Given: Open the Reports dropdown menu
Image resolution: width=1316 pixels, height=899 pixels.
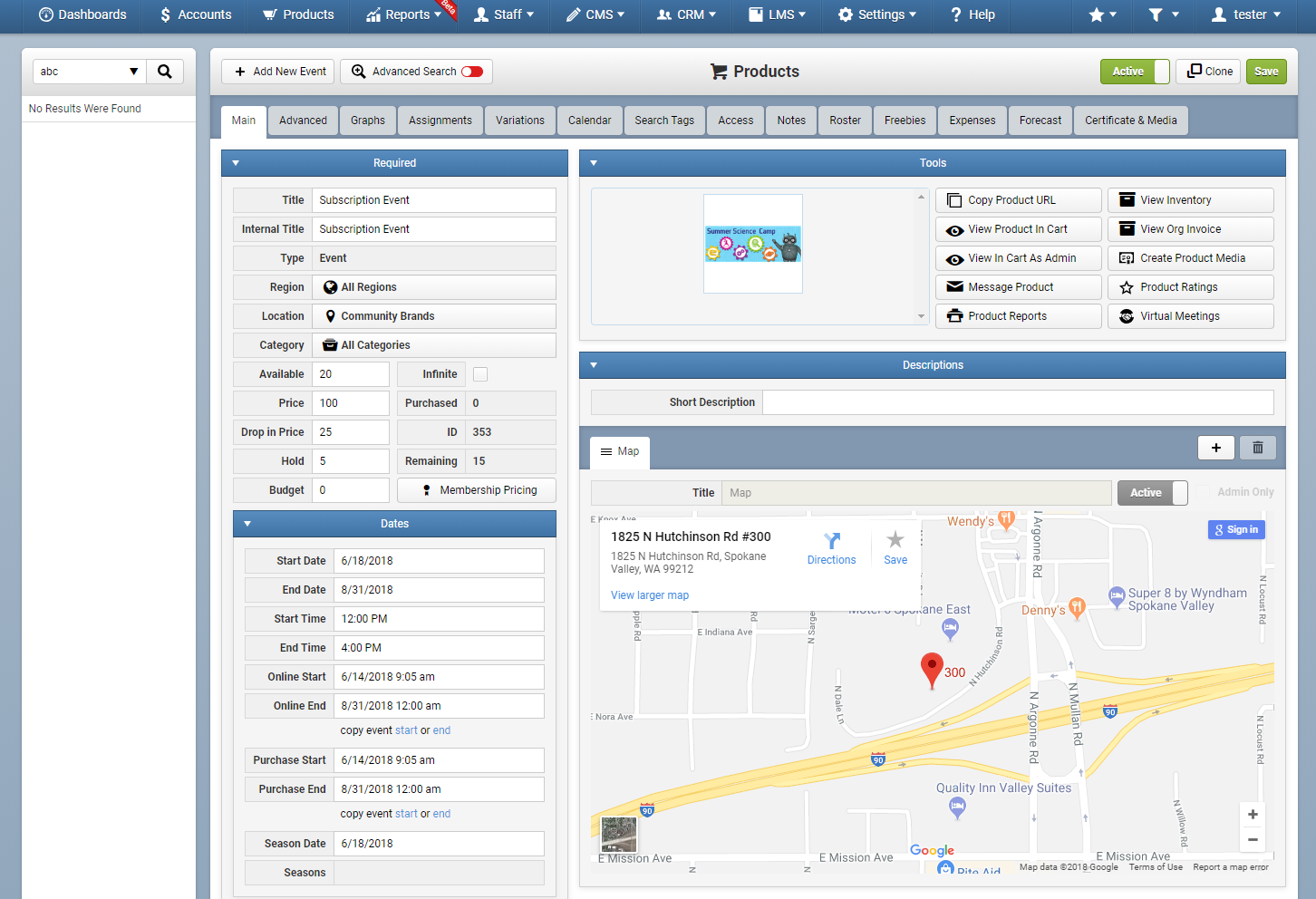Looking at the screenshot, I should [x=404, y=14].
